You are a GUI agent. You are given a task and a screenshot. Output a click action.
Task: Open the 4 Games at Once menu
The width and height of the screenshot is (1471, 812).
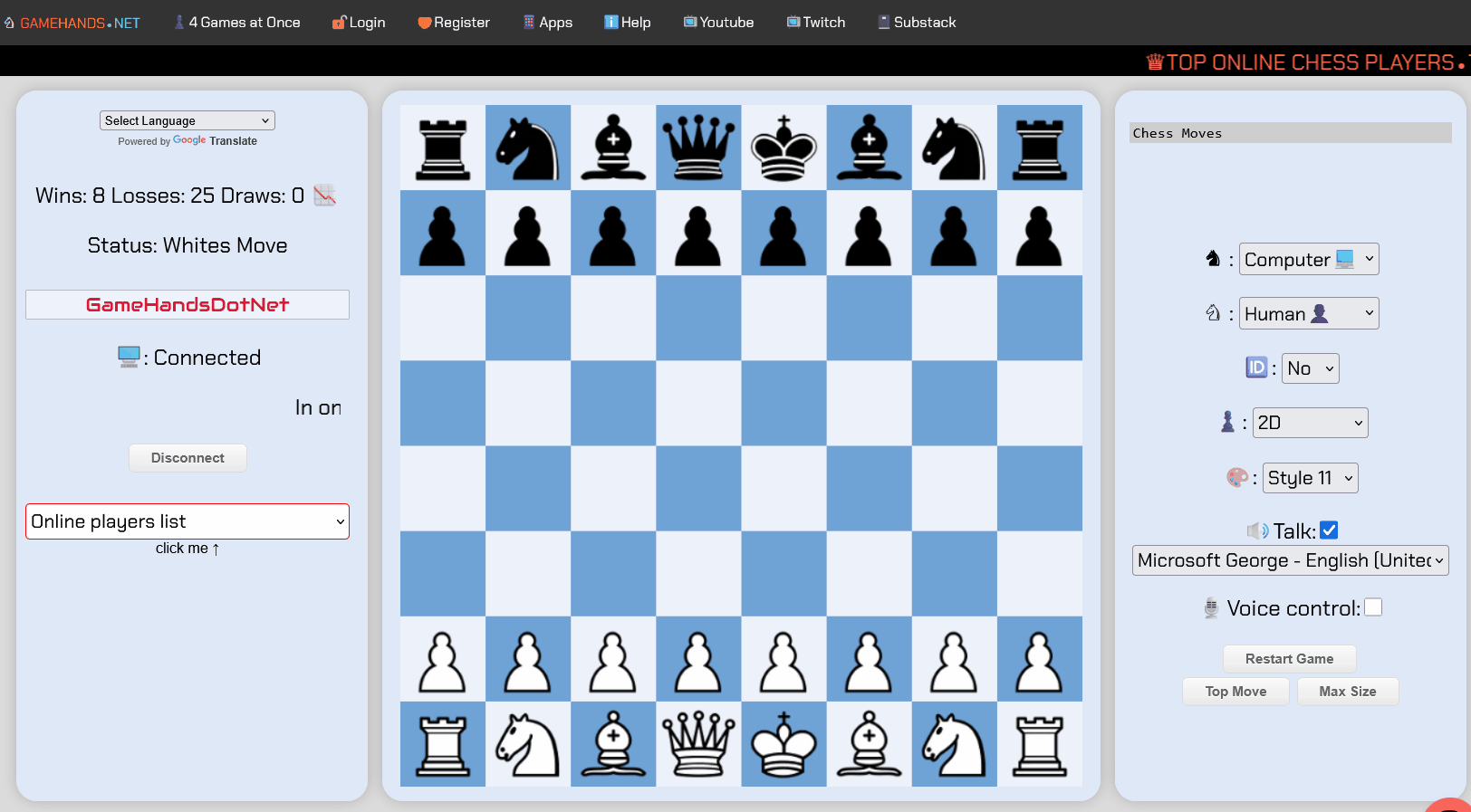click(237, 23)
